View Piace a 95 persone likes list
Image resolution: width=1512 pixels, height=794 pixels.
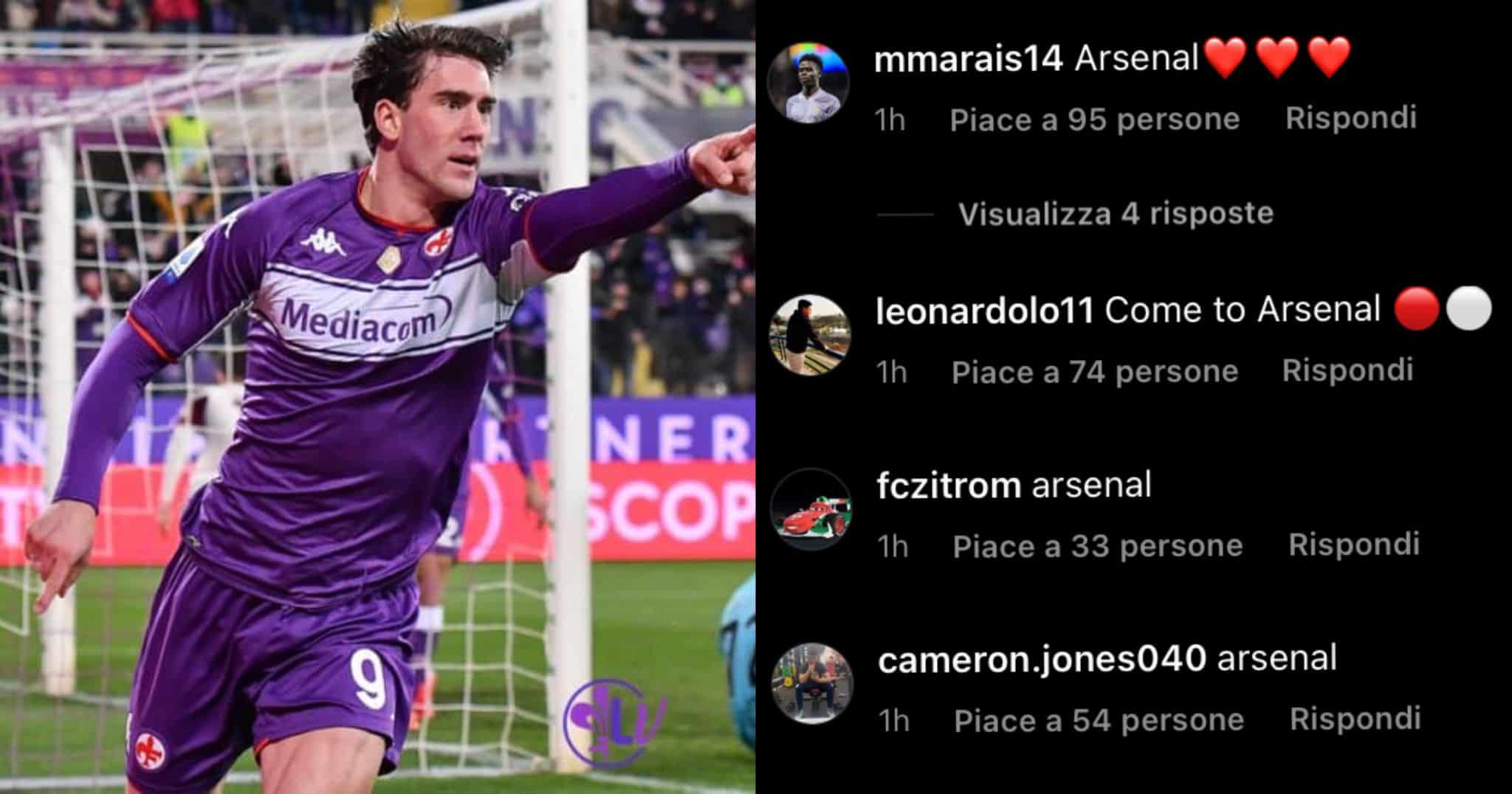pos(1095,120)
